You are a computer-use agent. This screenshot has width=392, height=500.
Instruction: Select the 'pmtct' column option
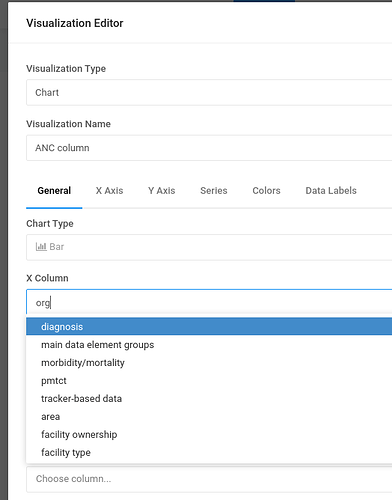click(209, 381)
